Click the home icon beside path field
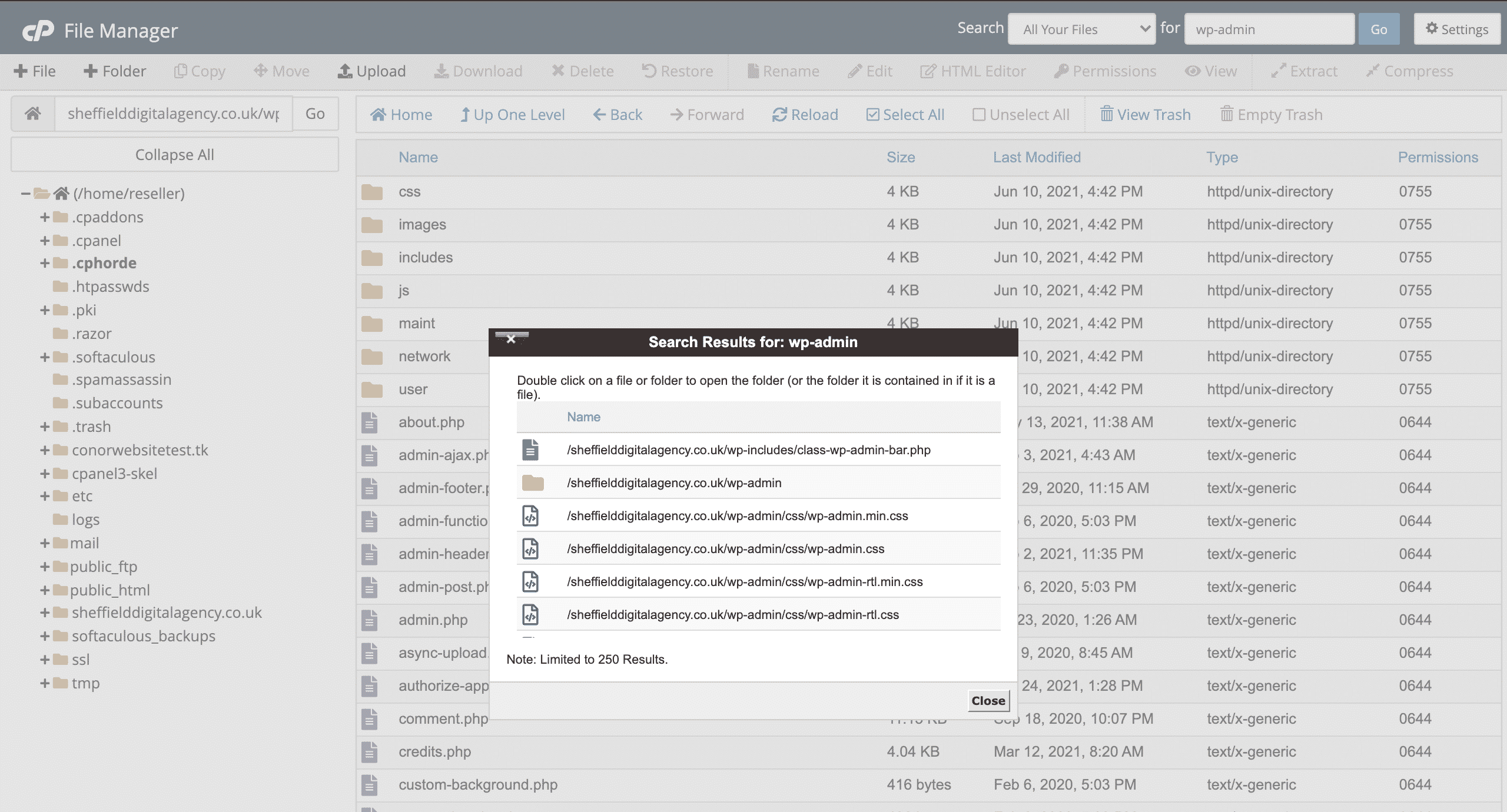Screen dimensions: 1507x812 point(33,114)
